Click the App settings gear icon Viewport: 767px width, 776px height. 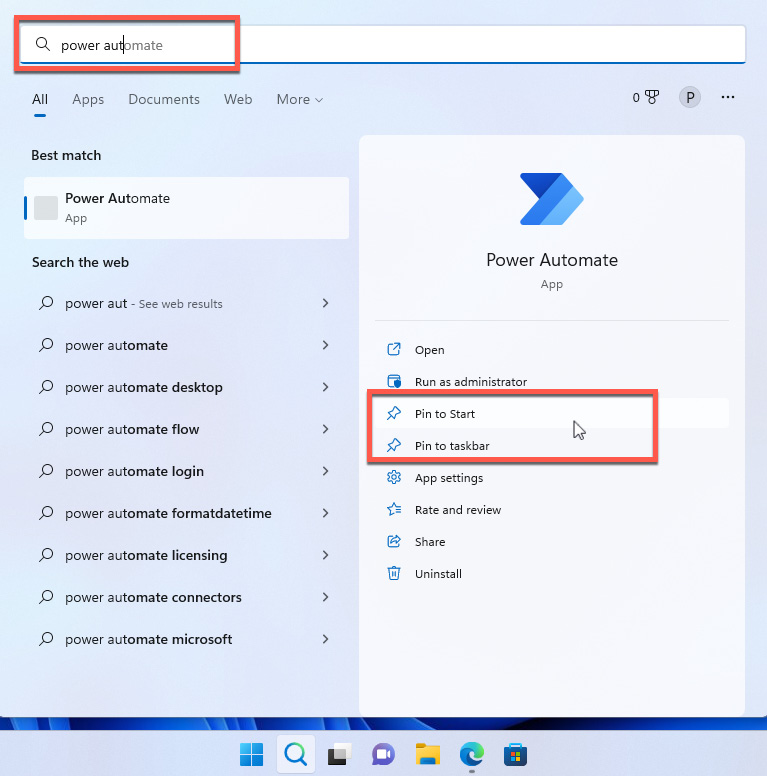(x=394, y=478)
